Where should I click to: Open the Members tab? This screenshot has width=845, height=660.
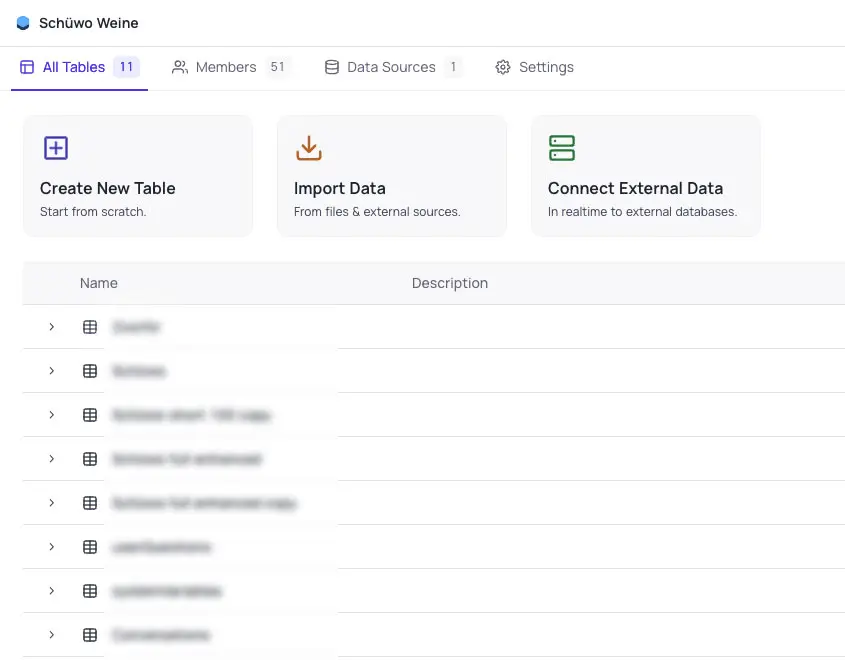coord(226,67)
